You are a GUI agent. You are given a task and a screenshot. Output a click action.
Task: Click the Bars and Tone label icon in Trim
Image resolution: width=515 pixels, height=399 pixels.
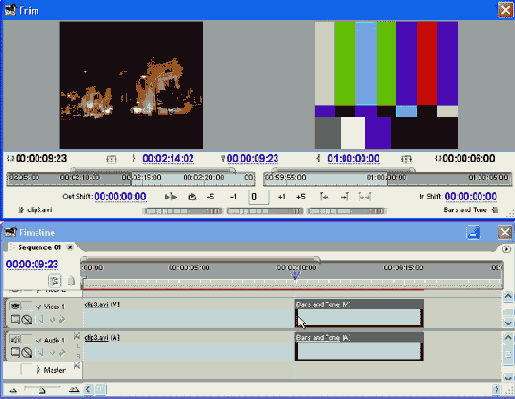pyautogui.click(x=495, y=210)
